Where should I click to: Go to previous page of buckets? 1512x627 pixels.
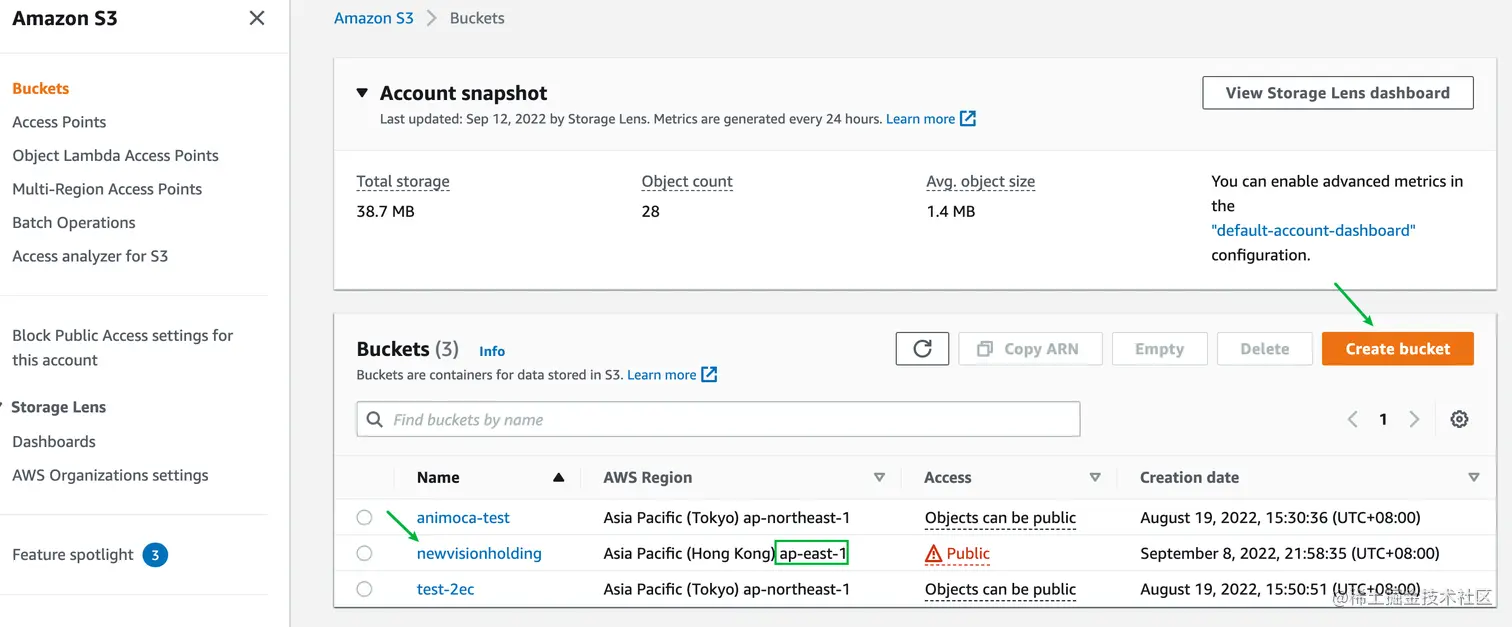tap(1352, 419)
